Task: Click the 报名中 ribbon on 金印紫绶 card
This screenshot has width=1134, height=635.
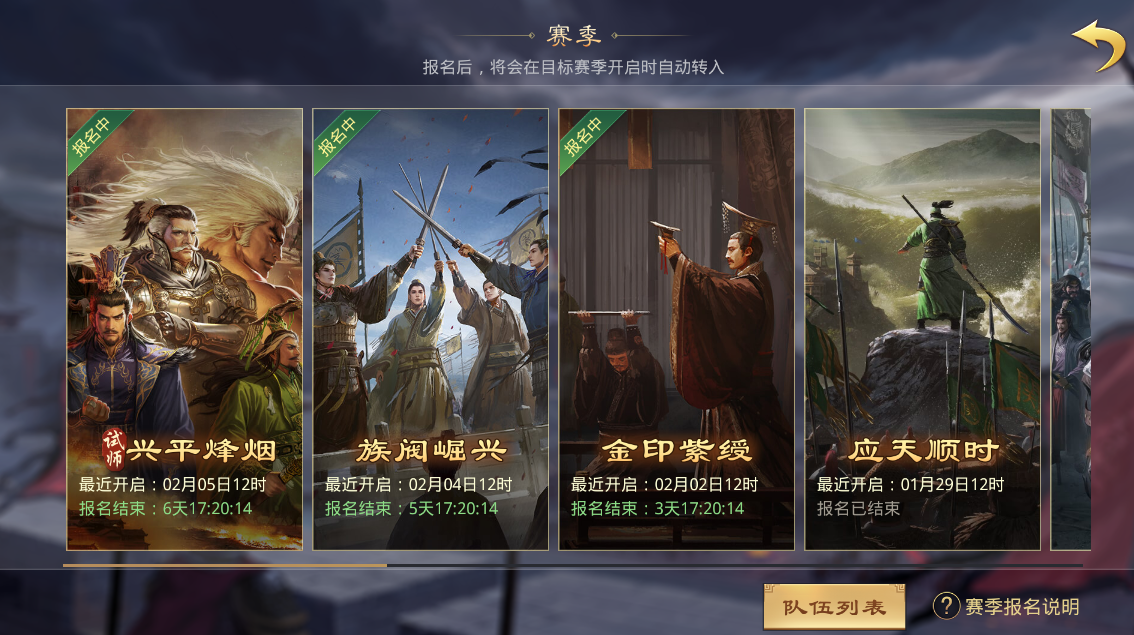Action: click(x=585, y=135)
